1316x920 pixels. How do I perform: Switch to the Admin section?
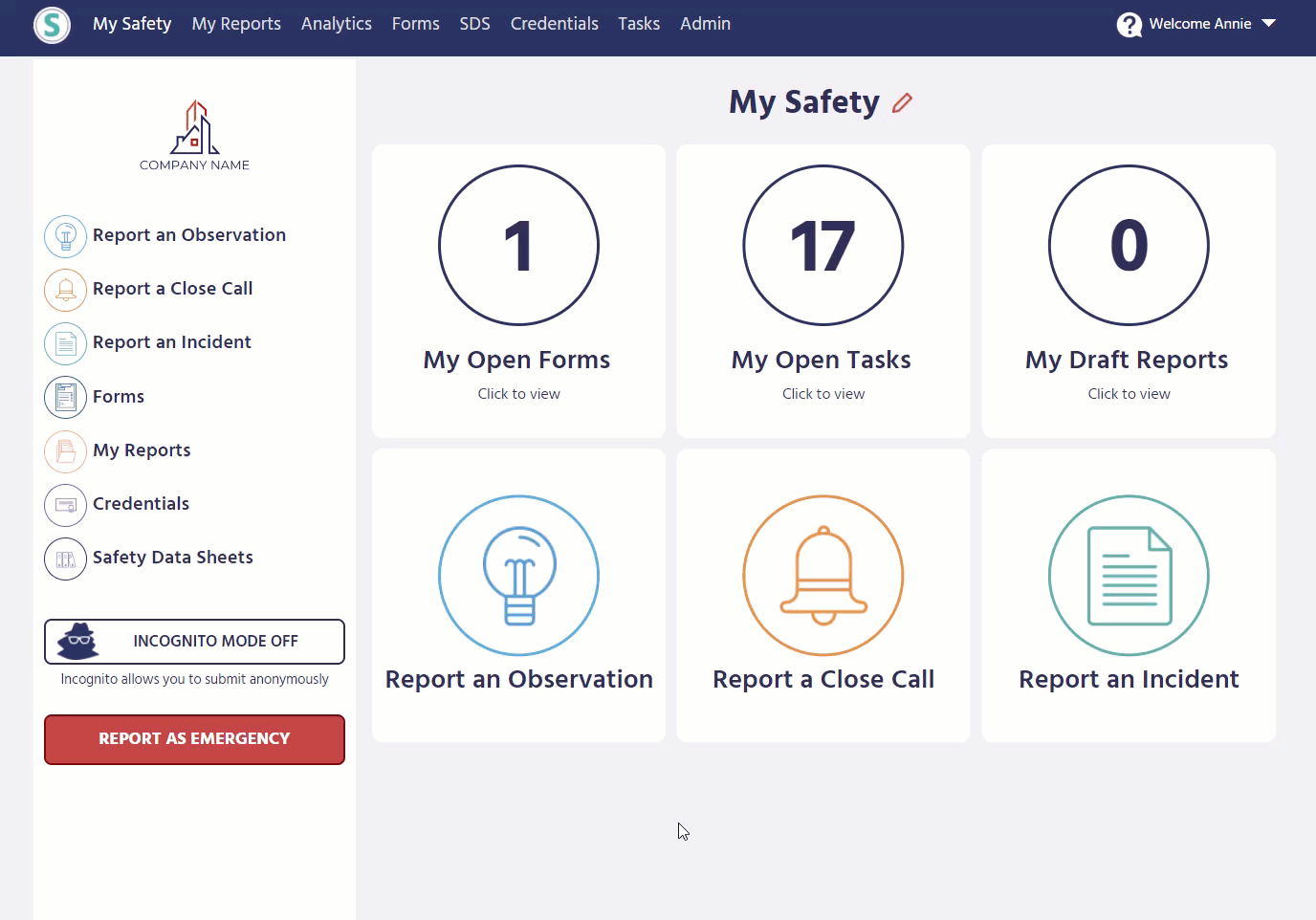(705, 23)
